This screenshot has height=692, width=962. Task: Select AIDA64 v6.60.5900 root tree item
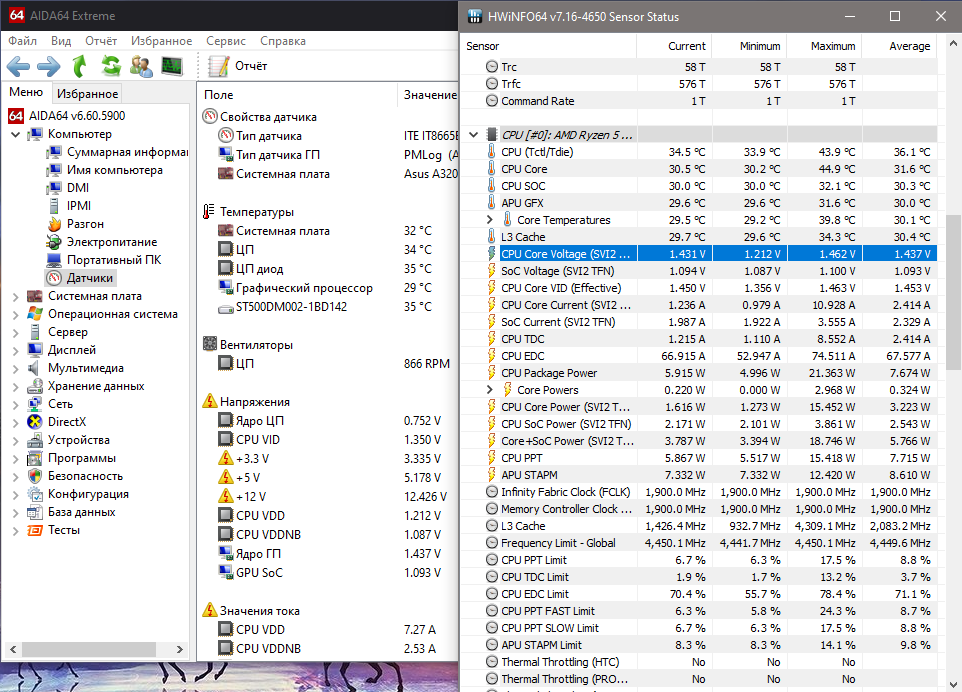[x=67, y=115]
